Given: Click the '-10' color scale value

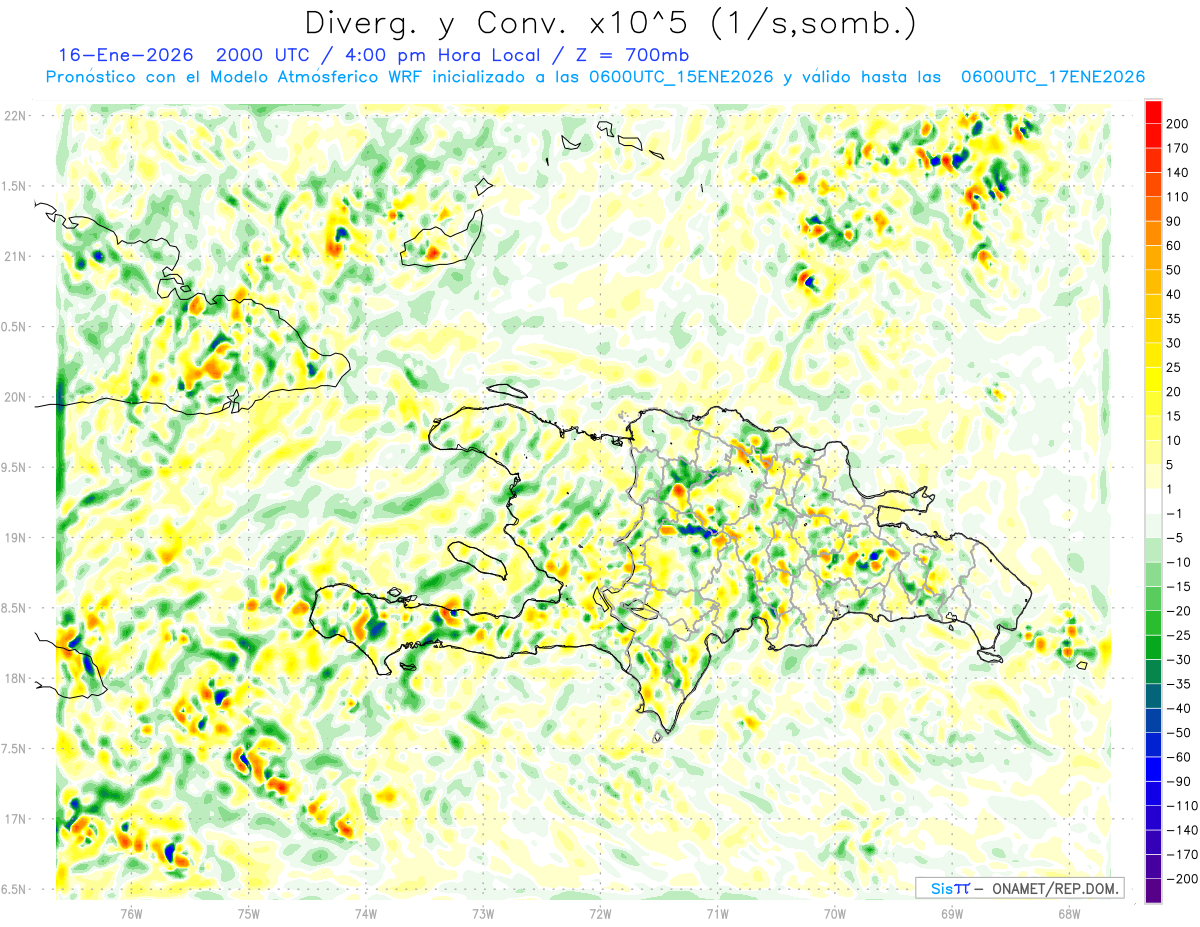Looking at the screenshot, I should click(x=1178, y=562).
